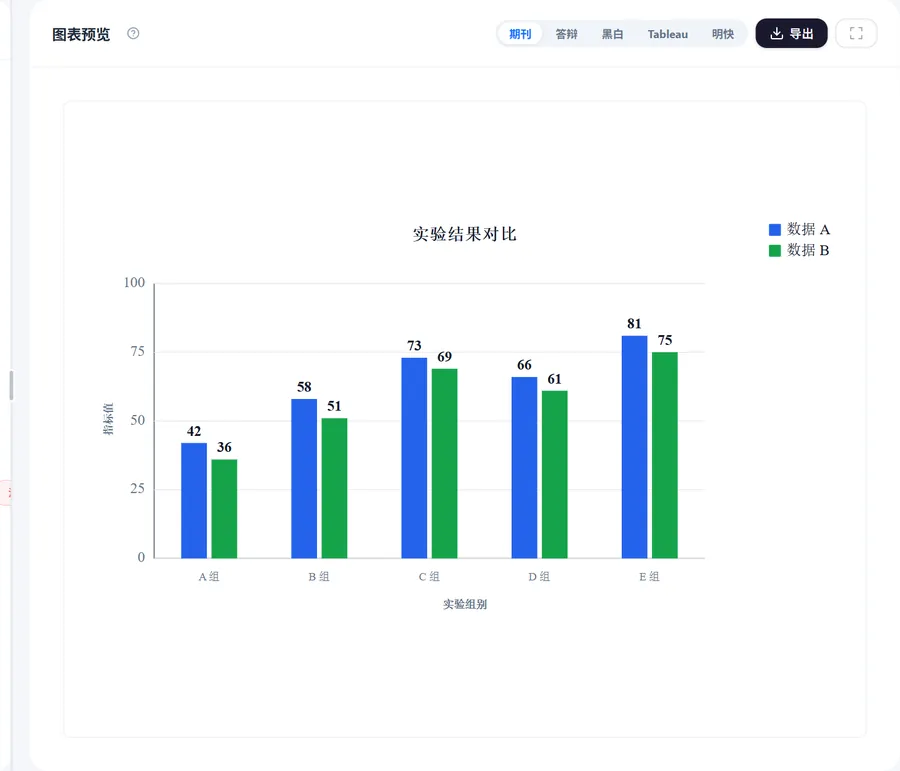This screenshot has width=900, height=771.
Task: Click the E 组 axis label
Action: tap(650, 576)
